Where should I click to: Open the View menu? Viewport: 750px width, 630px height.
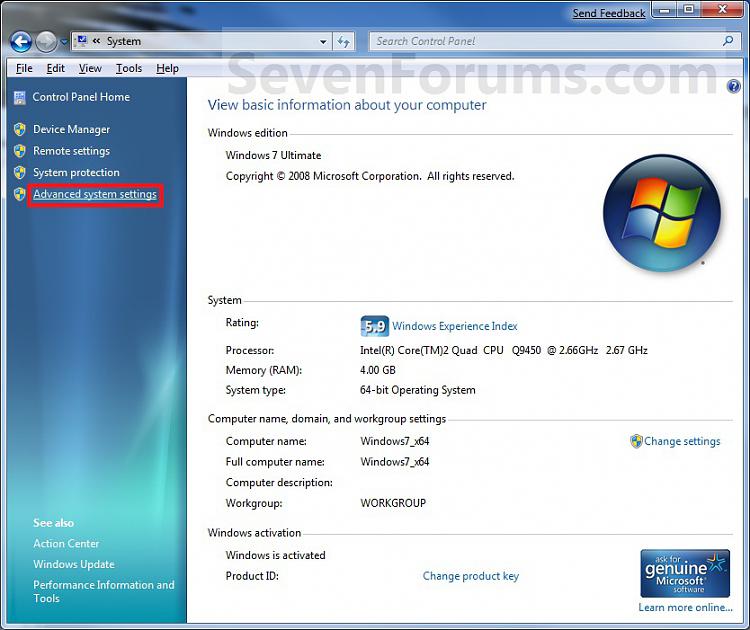coord(90,68)
